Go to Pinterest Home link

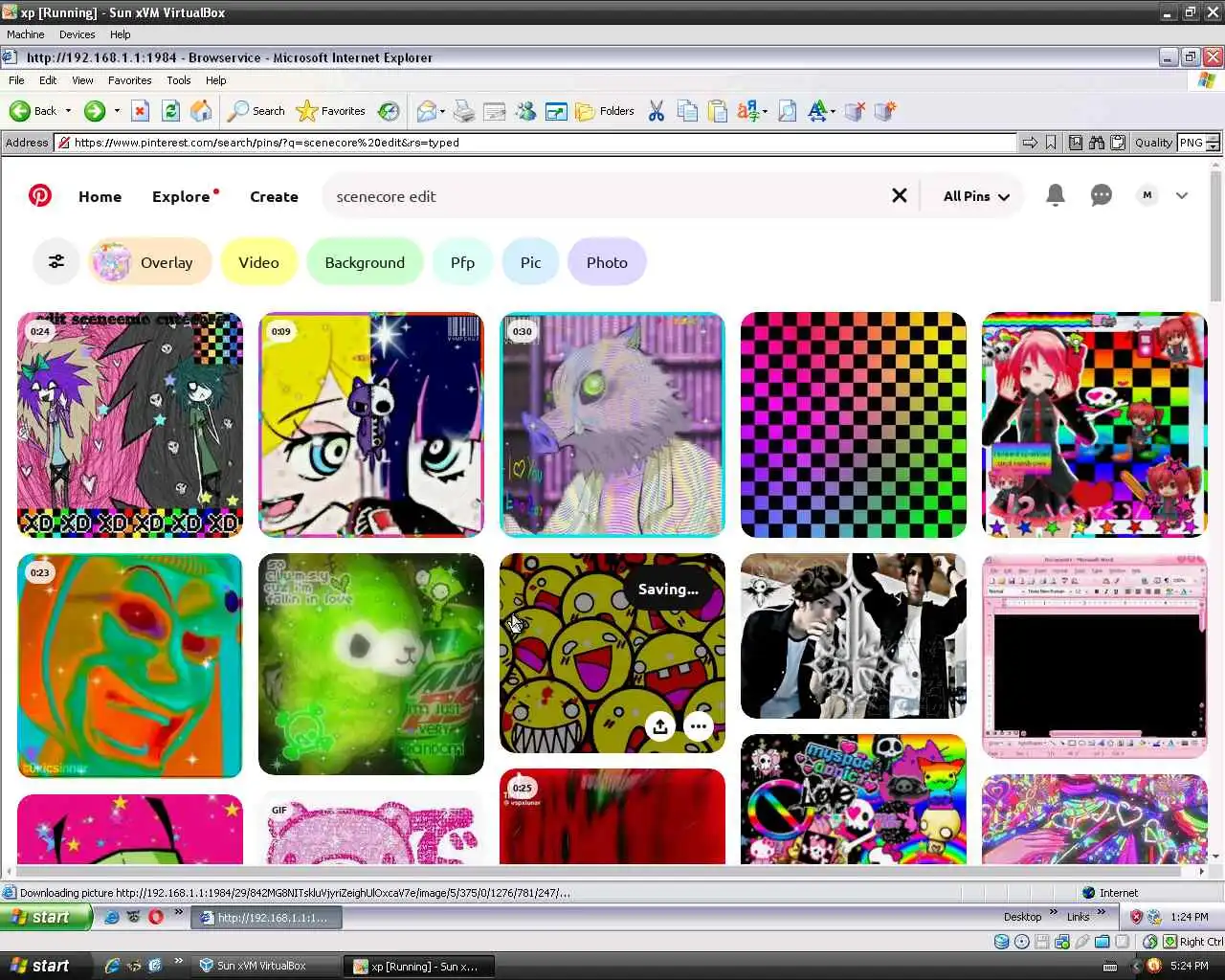tap(100, 196)
